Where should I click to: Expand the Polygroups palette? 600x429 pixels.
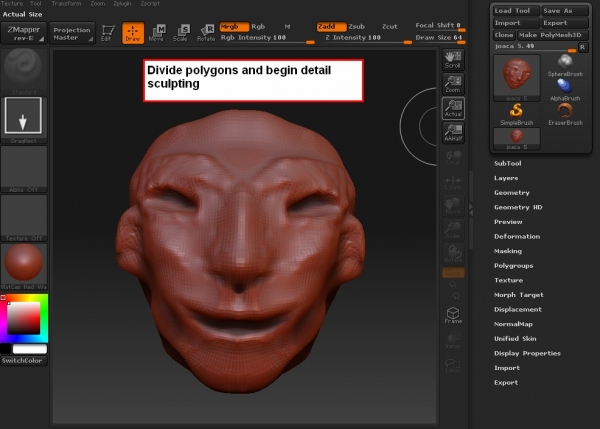tap(514, 266)
